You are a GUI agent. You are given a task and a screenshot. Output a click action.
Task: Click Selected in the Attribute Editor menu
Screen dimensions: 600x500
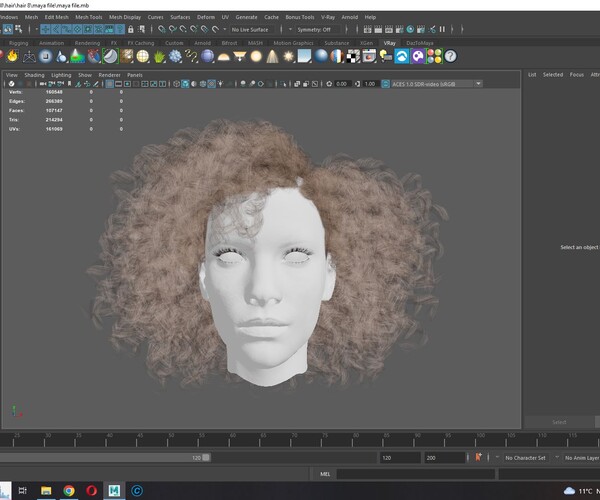(x=553, y=75)
